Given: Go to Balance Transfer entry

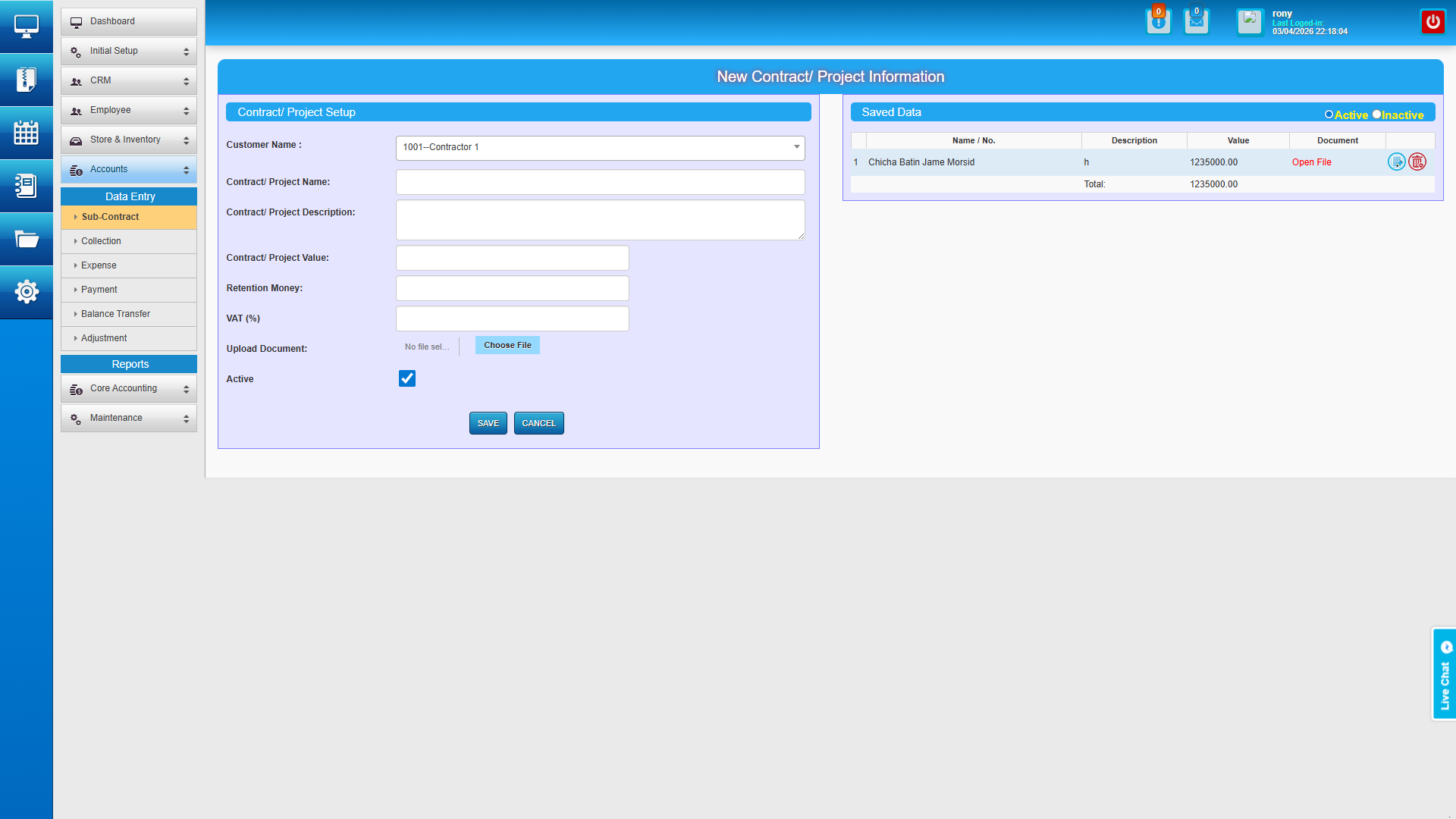Looking at the screenshot, I should [x=115, y=314].
